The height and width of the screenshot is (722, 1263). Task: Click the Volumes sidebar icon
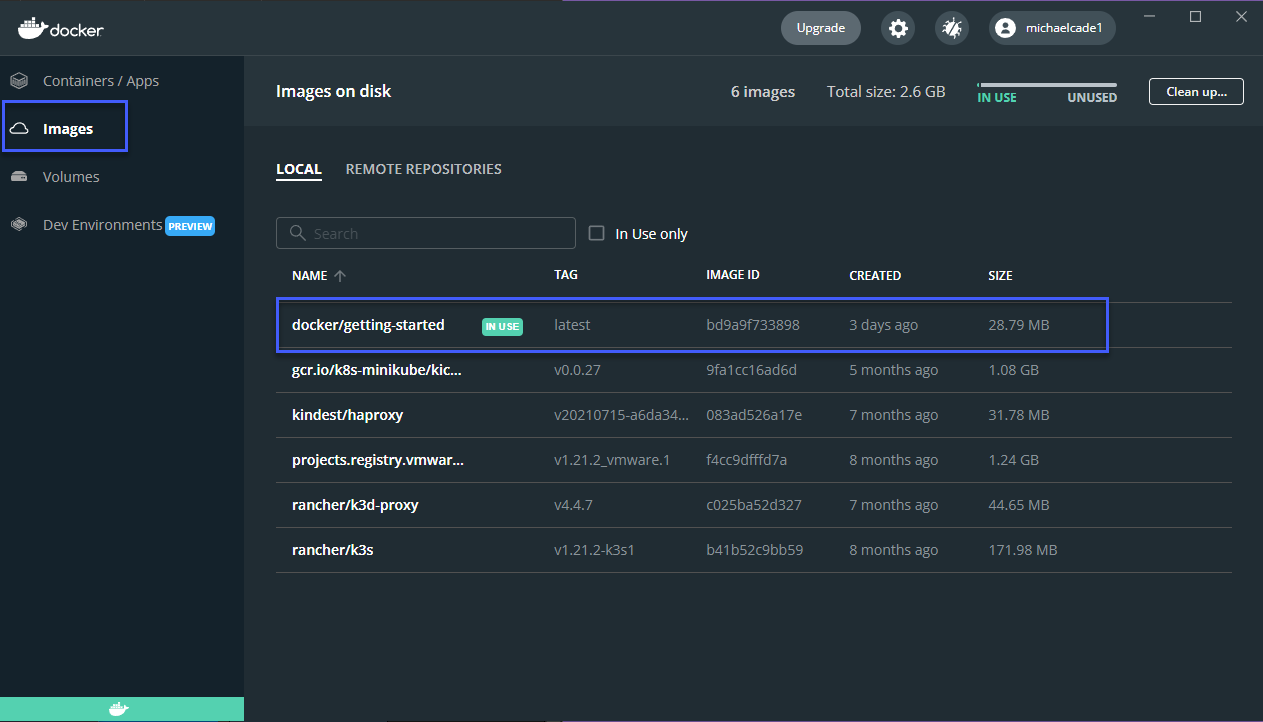(19, 176)
